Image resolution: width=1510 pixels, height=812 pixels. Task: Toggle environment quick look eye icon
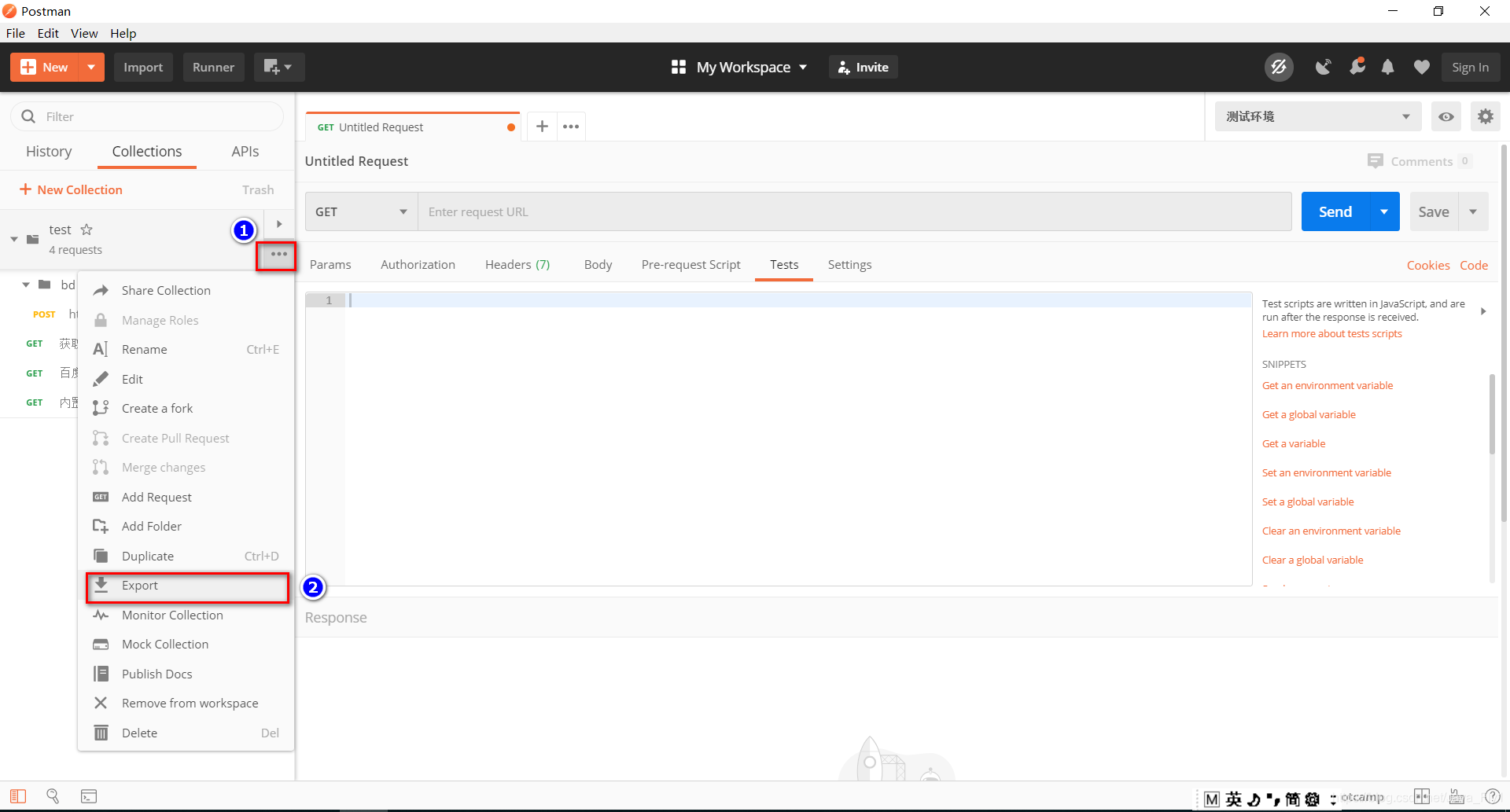[x=1446, y=116]
